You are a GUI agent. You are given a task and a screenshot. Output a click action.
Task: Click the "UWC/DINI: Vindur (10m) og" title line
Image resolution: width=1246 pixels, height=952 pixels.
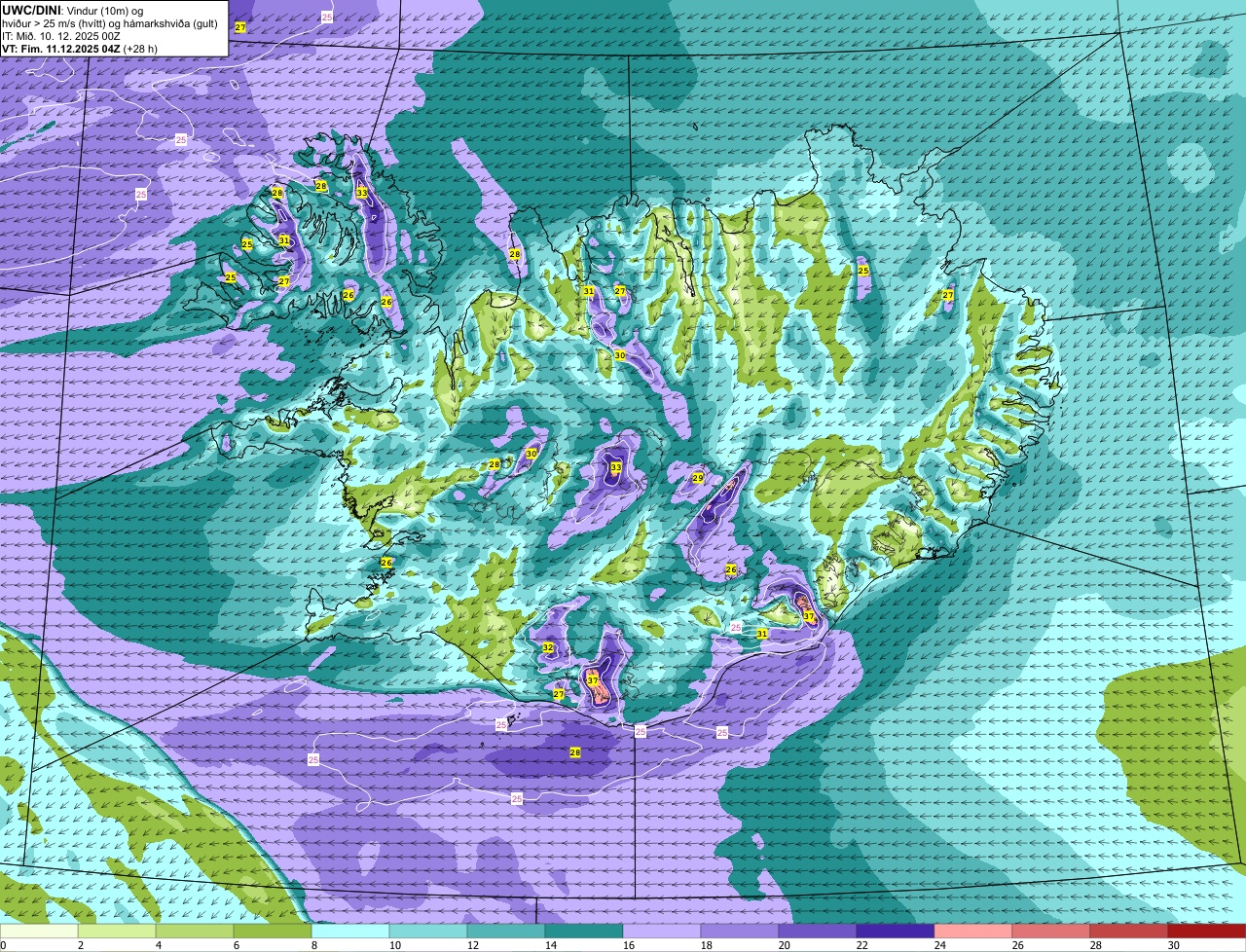click(73, 10)
